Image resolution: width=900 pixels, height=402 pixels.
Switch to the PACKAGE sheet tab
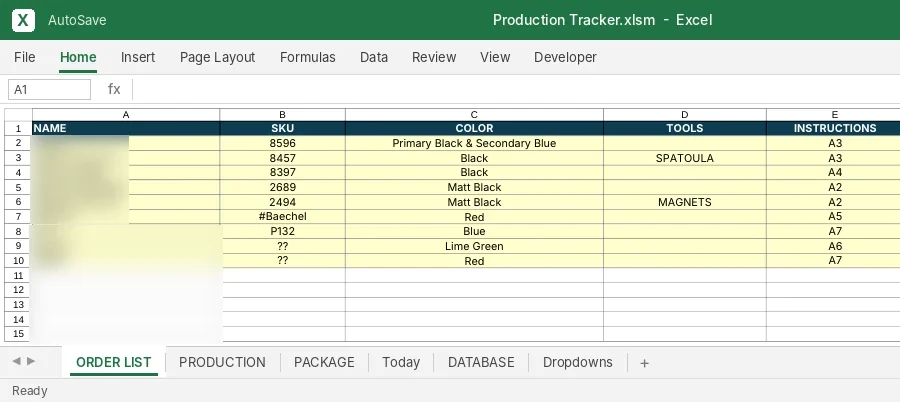324,362
